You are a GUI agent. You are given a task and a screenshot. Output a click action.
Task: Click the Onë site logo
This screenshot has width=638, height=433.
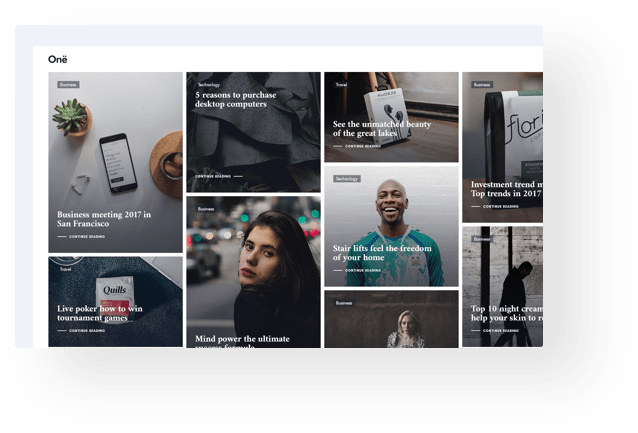pos(57,59)
